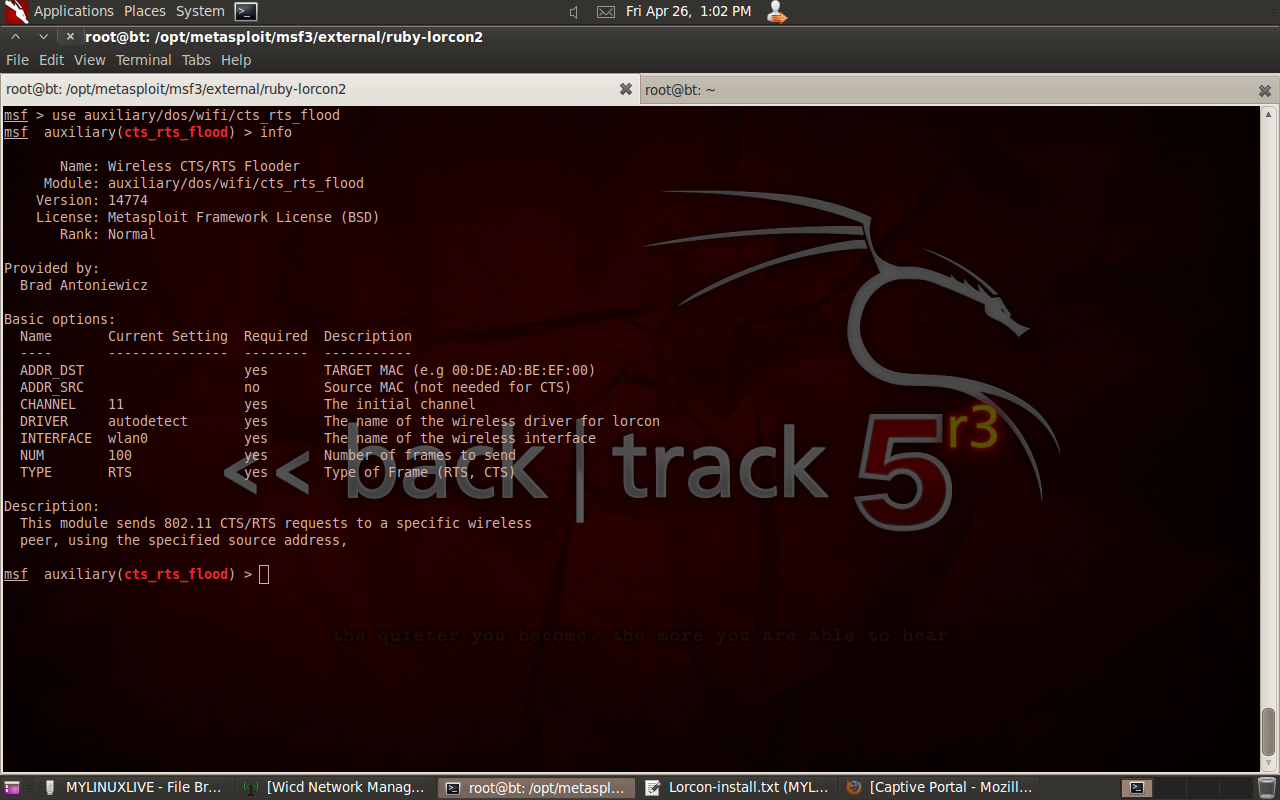The width and height of the screenshot is (1280, 800).
Task: Click "Source MAC (not needed for CTS)" description
Action: (x=448, y=387)
